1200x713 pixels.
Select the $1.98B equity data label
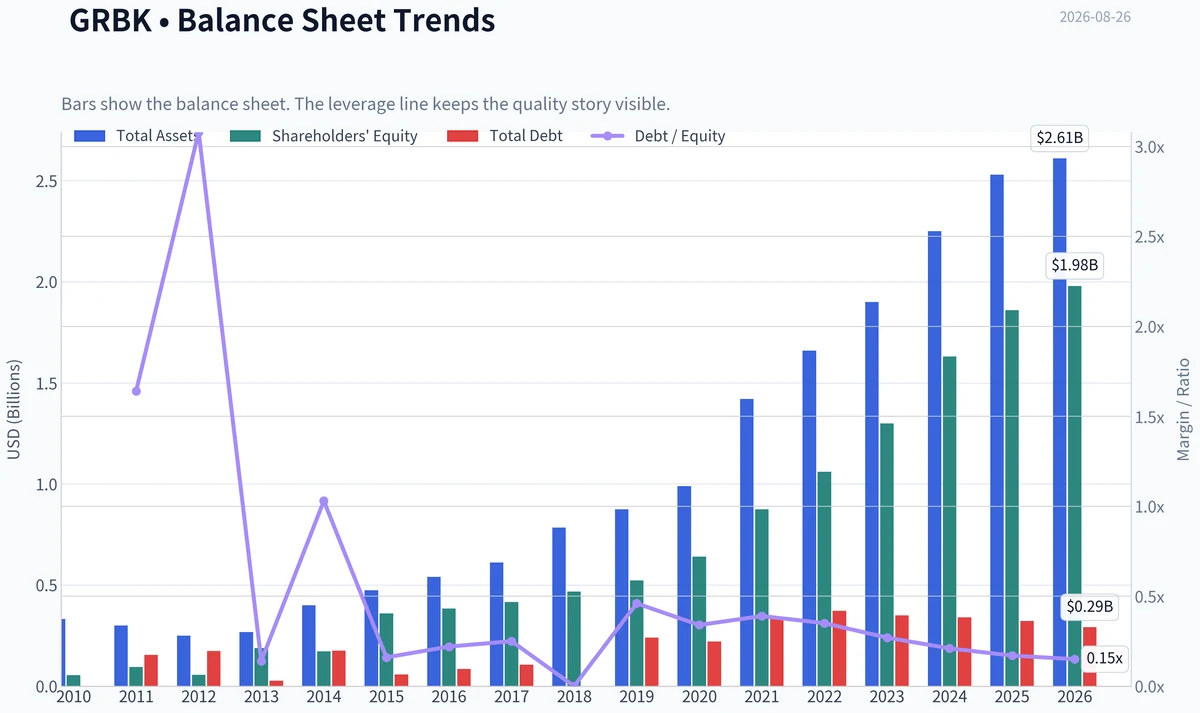click(1074, 266)
